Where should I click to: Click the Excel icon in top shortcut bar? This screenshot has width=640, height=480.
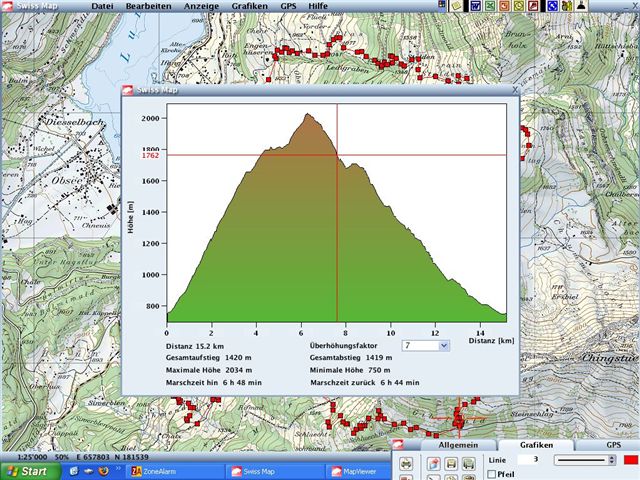point(490,6)
